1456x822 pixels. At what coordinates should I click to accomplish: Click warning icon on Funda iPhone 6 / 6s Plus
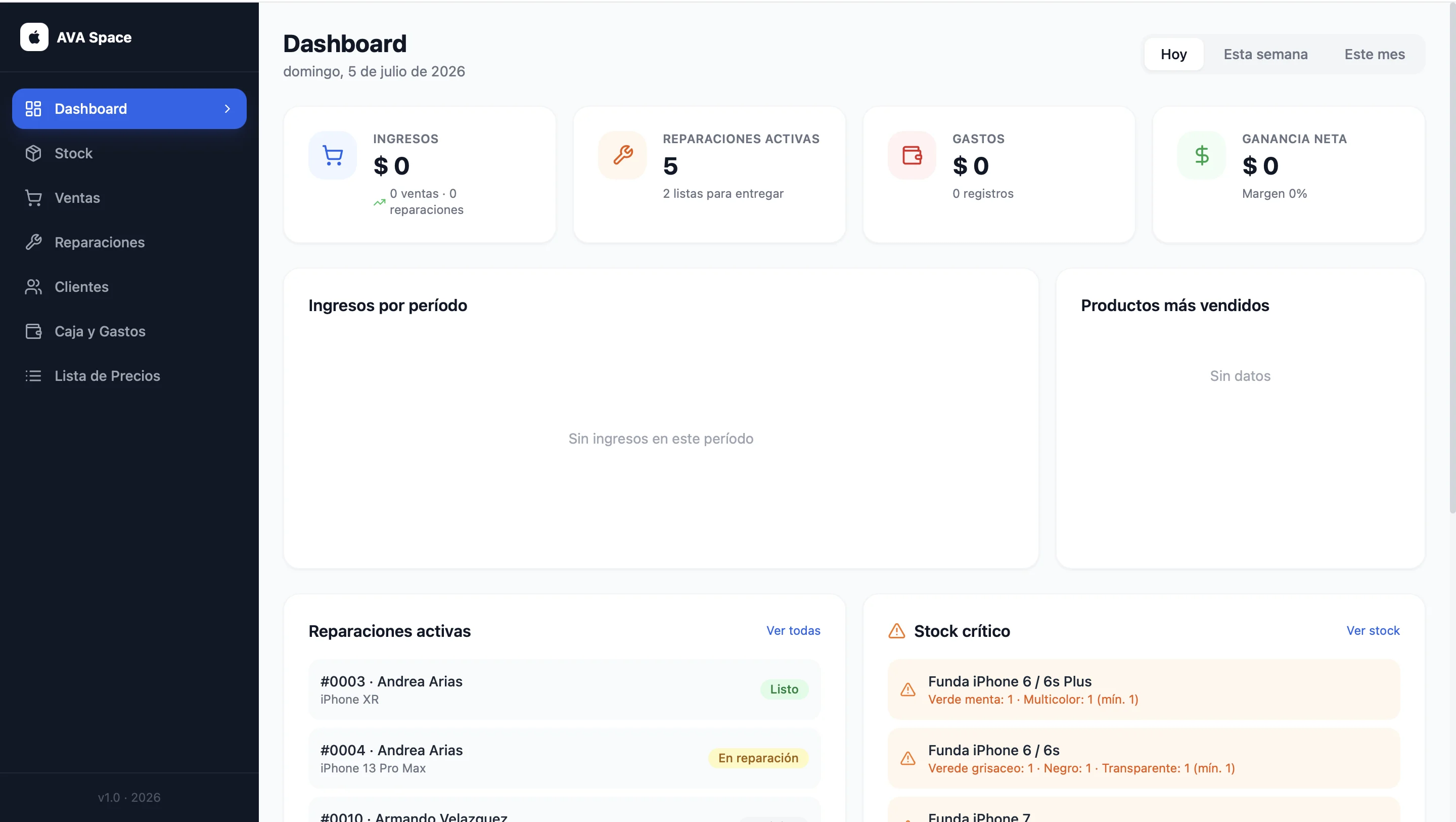point(908,689)
